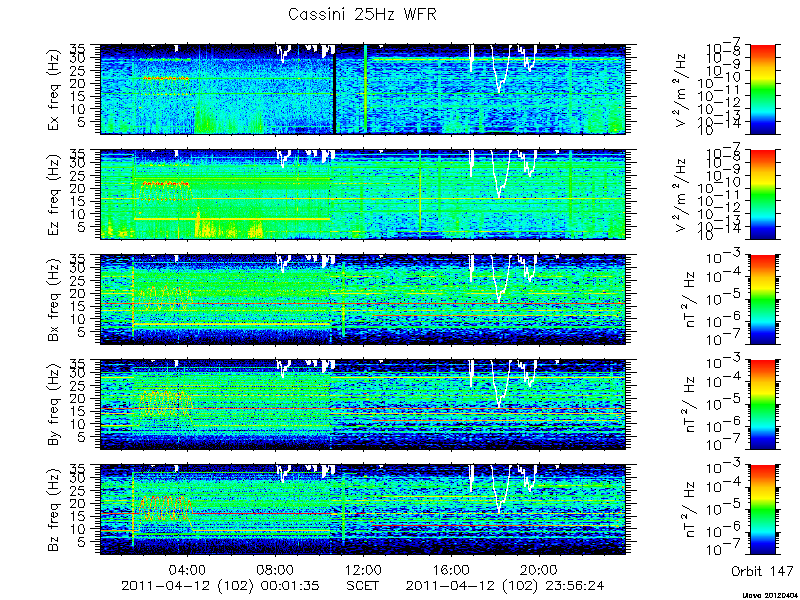Click the Cassini 25Hz WFR title
Image resolution: width=800 pixels, height=600 pixels.
point(362,14)
